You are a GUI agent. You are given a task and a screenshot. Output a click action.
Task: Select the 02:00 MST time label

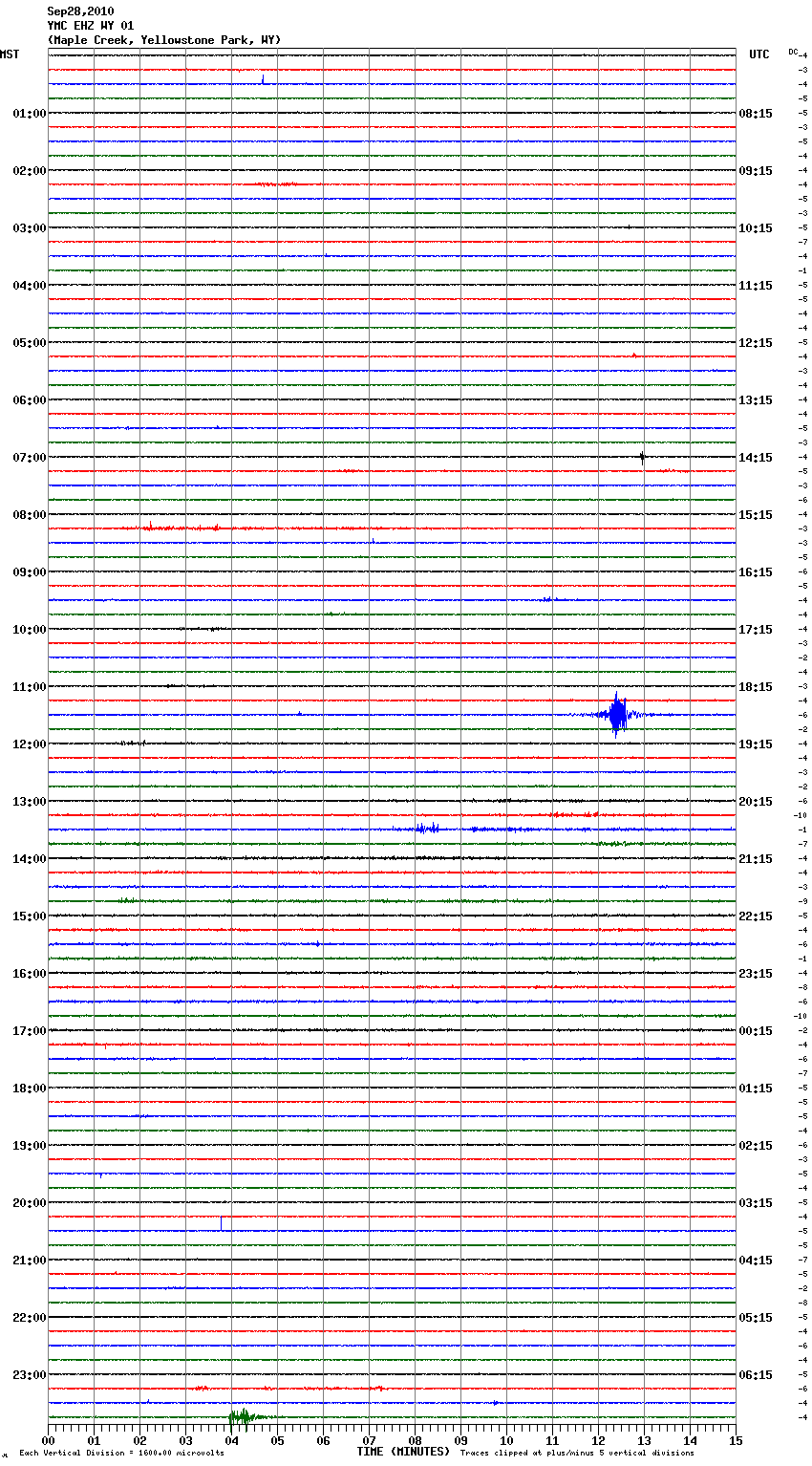pyautogui.click(x=29, y=171)
